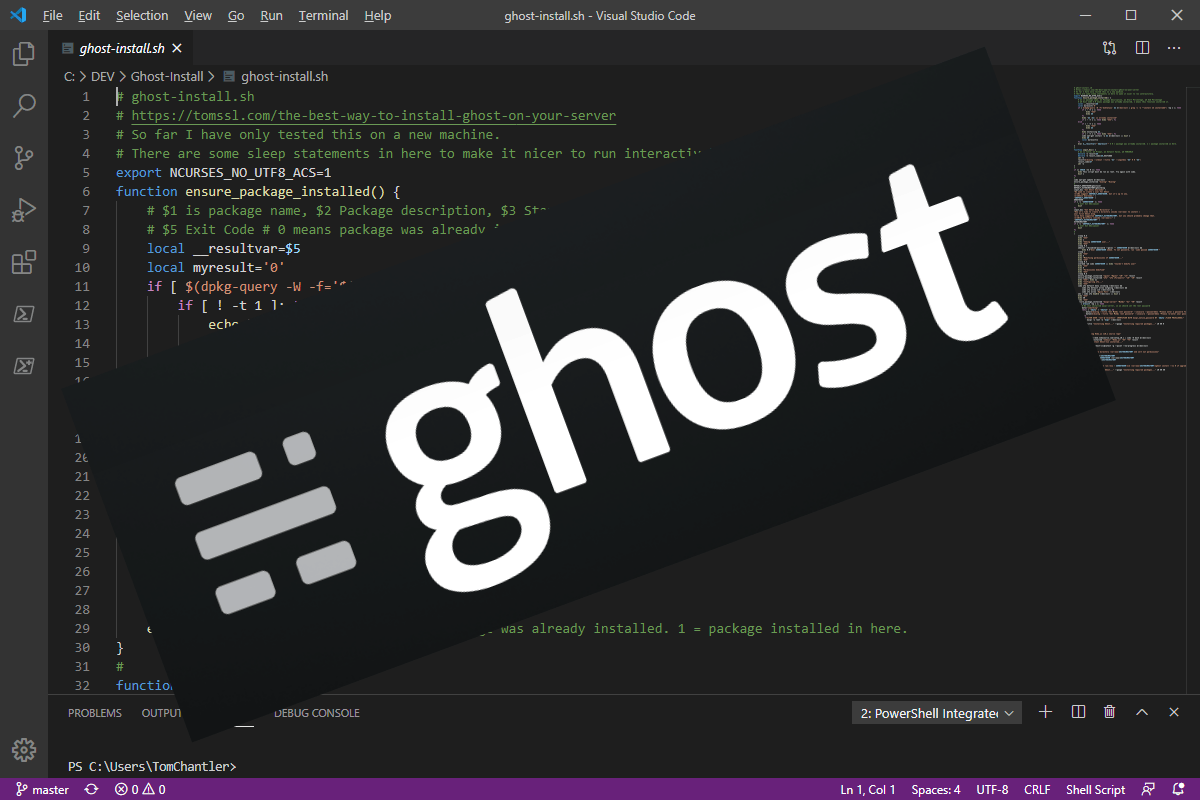This screenshot has width=1200, height=800.
Task: Expand the Ghost-Install breadcrumb
Action: coord(167,76)
